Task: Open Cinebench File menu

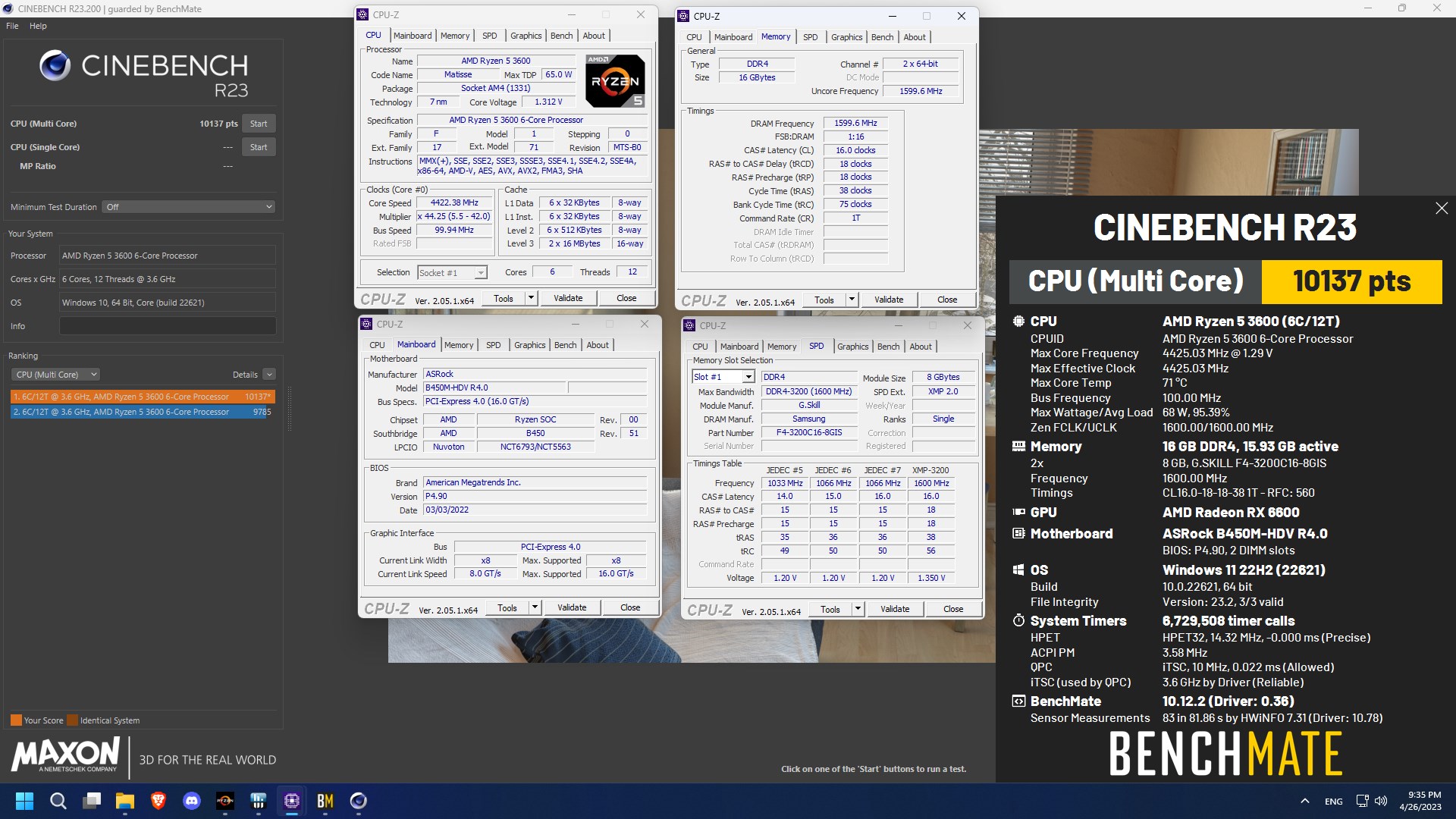Action: [x=12, y=26]
